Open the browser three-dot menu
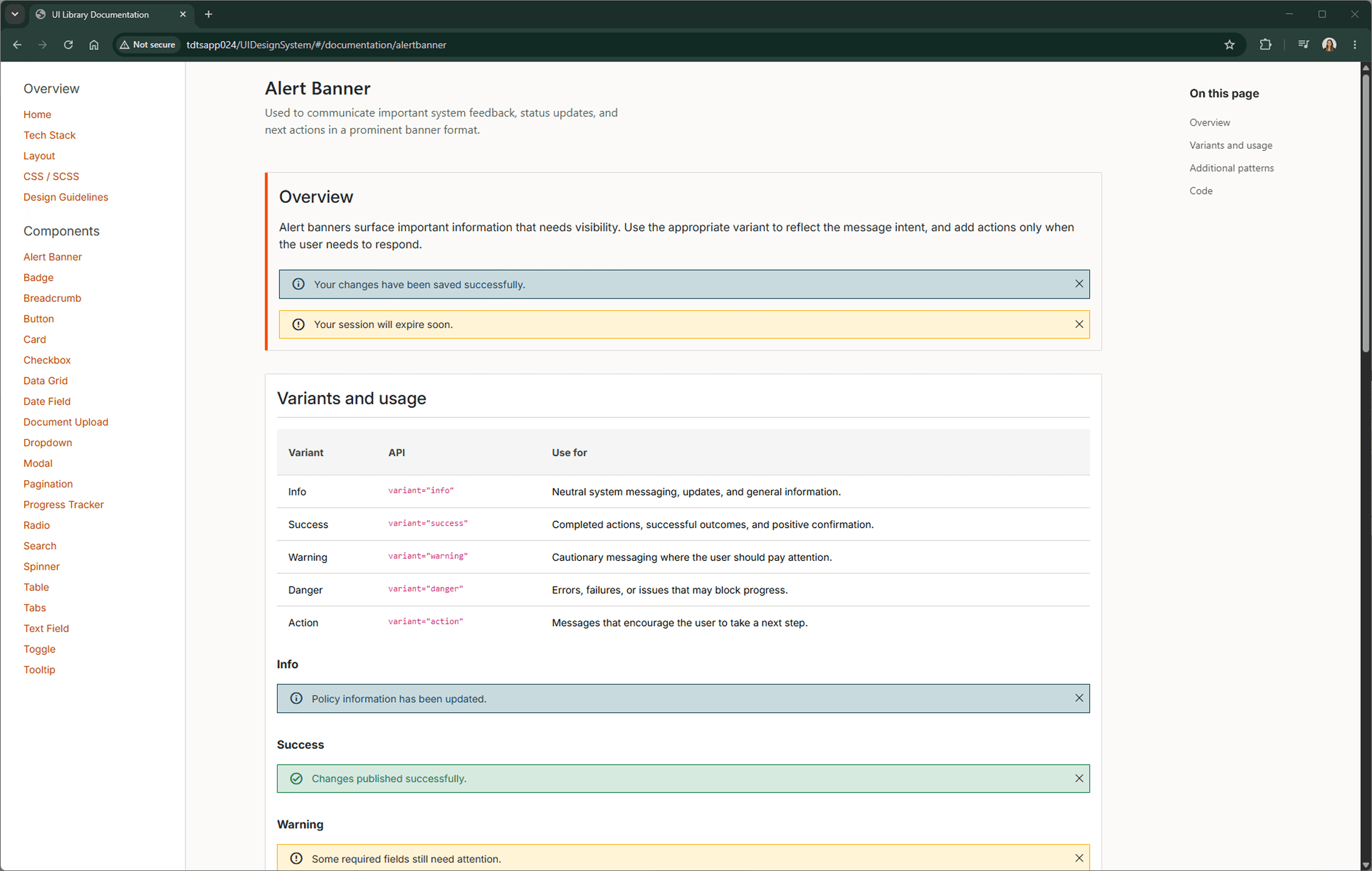 tap(1354, 45)
